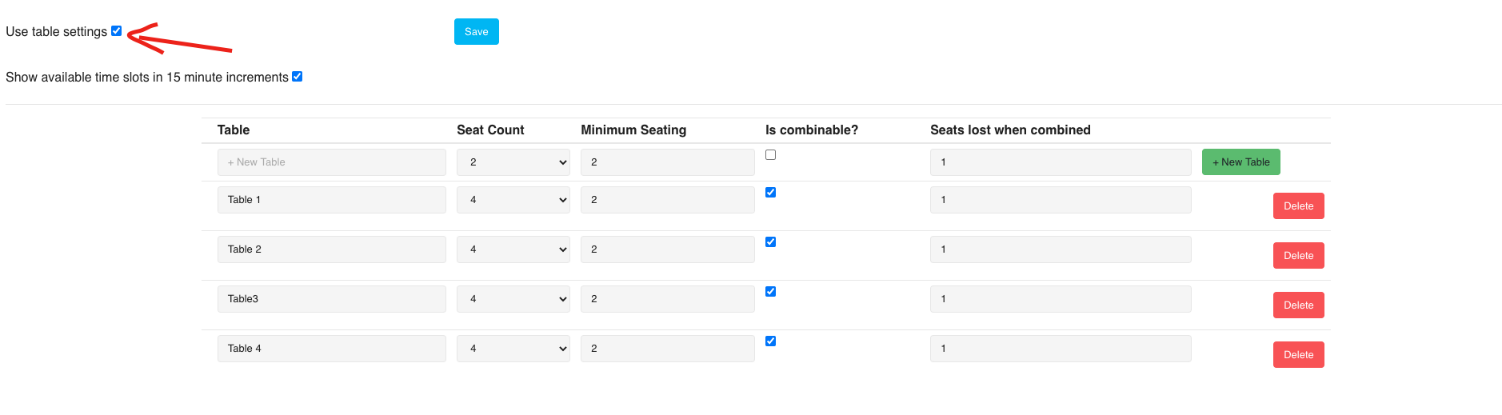Delete the Table3 row
The width and height of the screenshot is (1502, 415).
1298,305
